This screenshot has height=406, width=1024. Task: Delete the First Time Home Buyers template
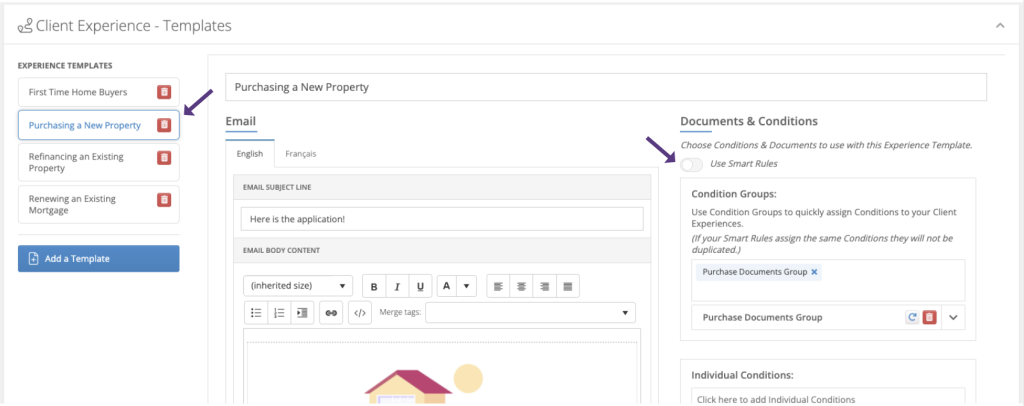tap(164, 92)
